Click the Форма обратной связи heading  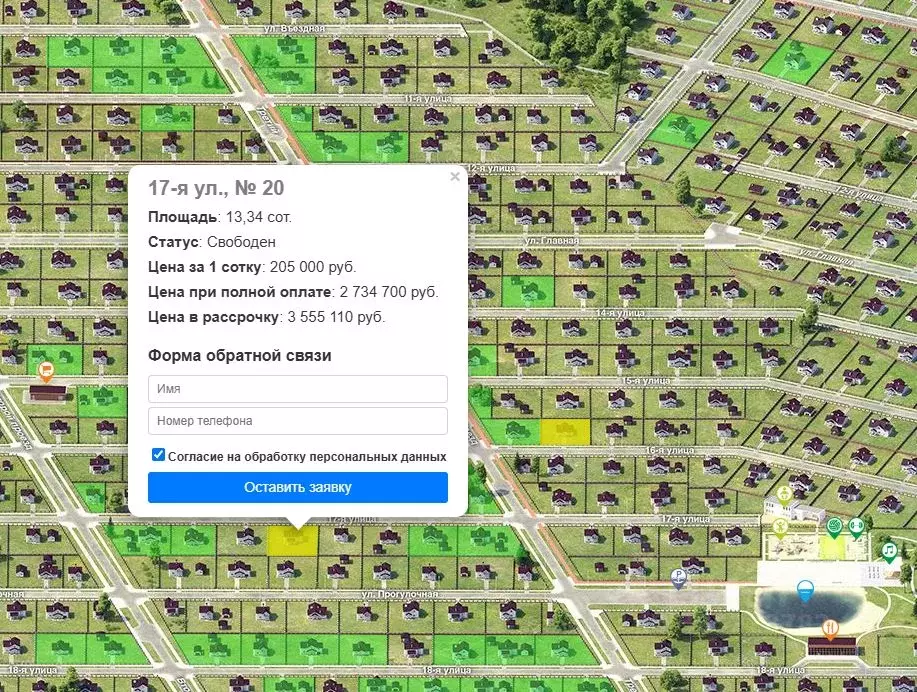click(239, 356)
